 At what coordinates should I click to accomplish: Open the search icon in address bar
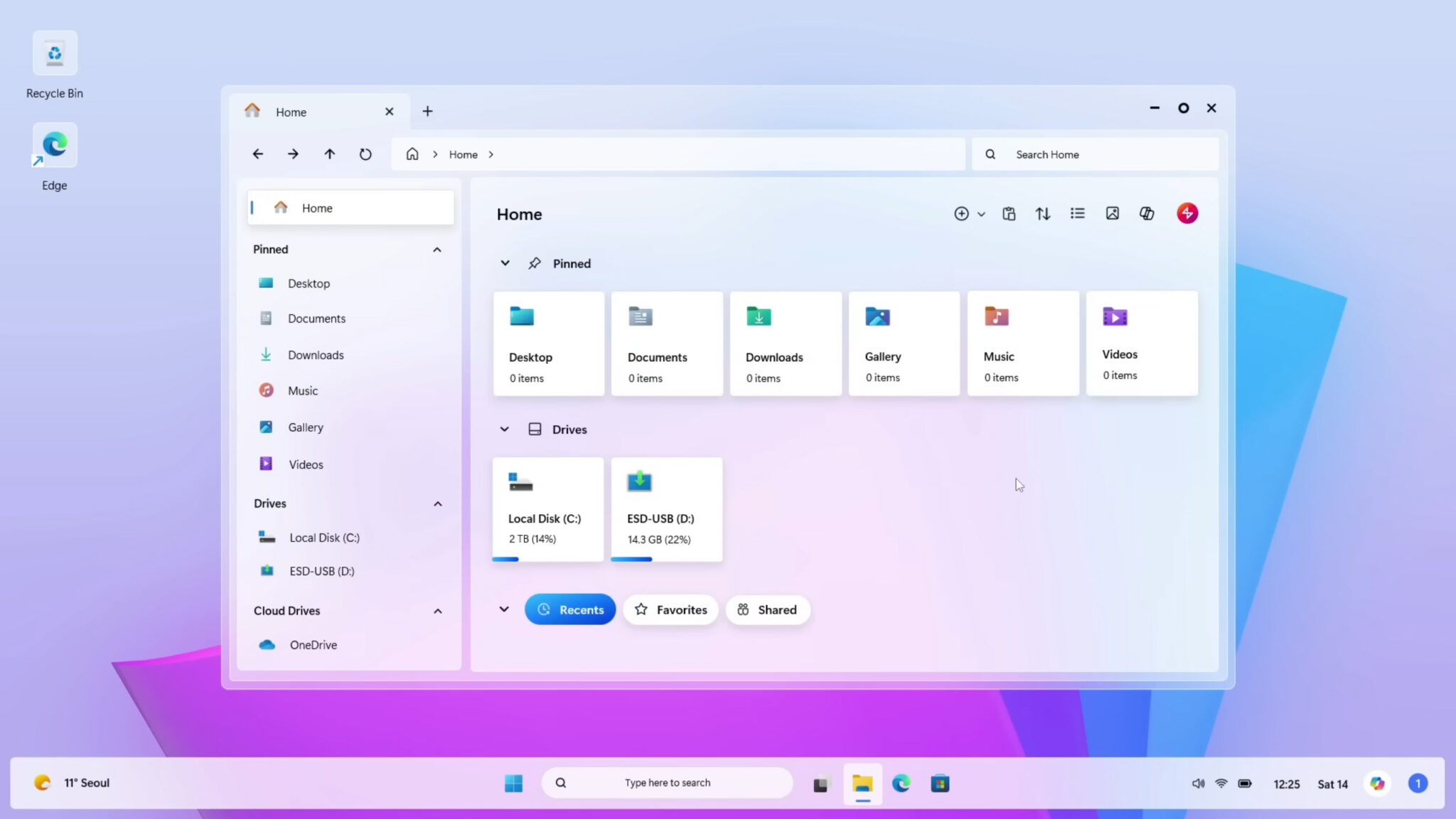coord(990,154)
